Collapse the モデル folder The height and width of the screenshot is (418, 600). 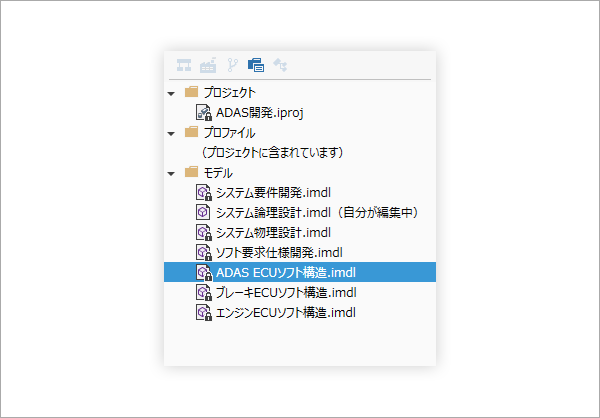[171, 174]
